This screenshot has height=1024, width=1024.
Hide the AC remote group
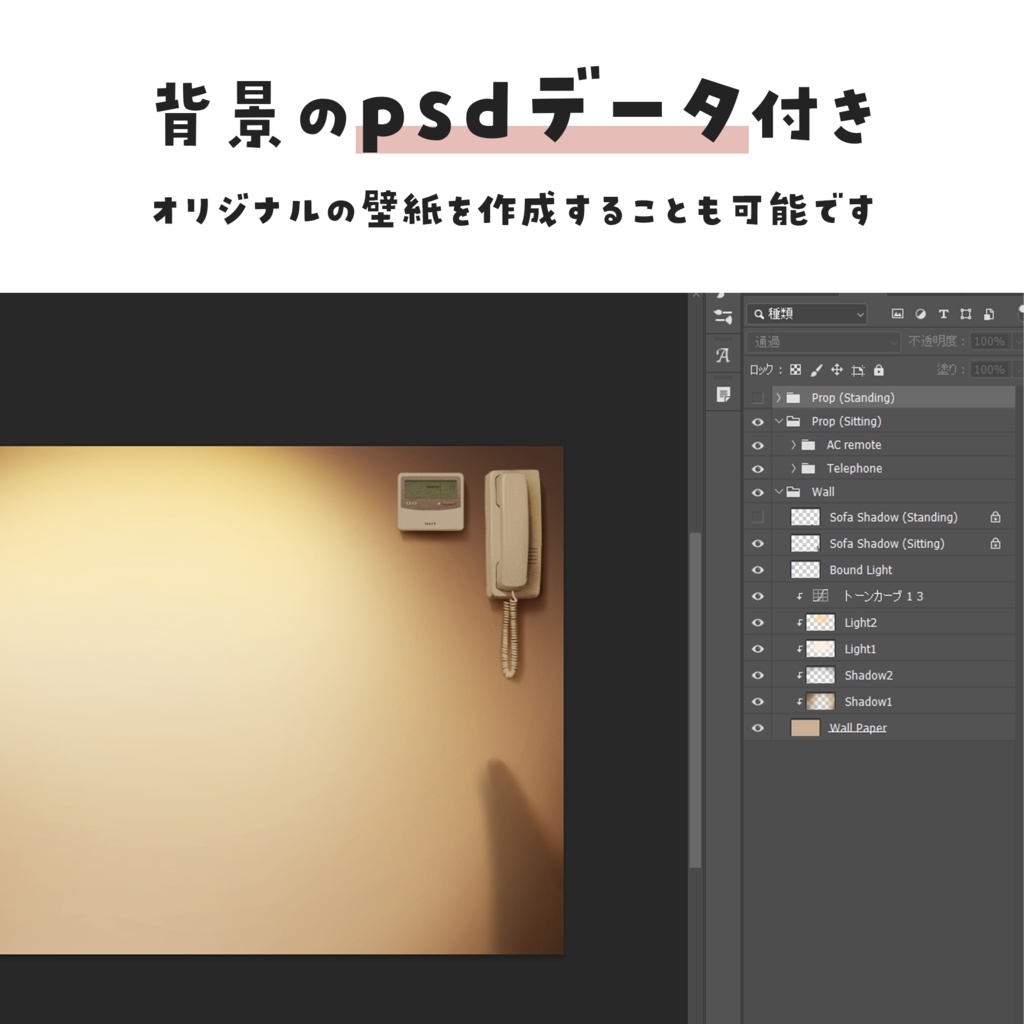click(758, 445)
